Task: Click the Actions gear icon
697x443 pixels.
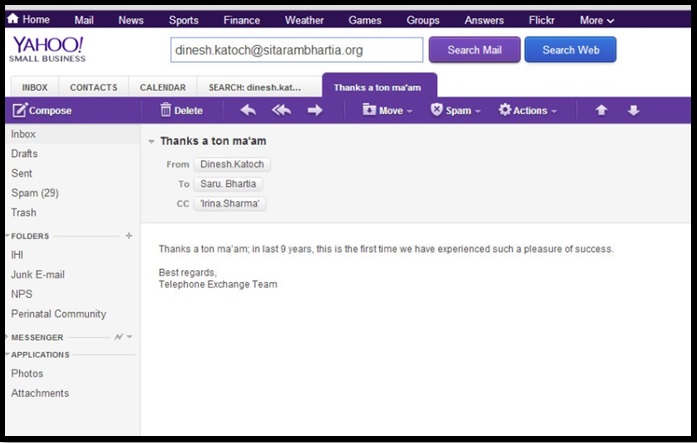Action: 505,110
